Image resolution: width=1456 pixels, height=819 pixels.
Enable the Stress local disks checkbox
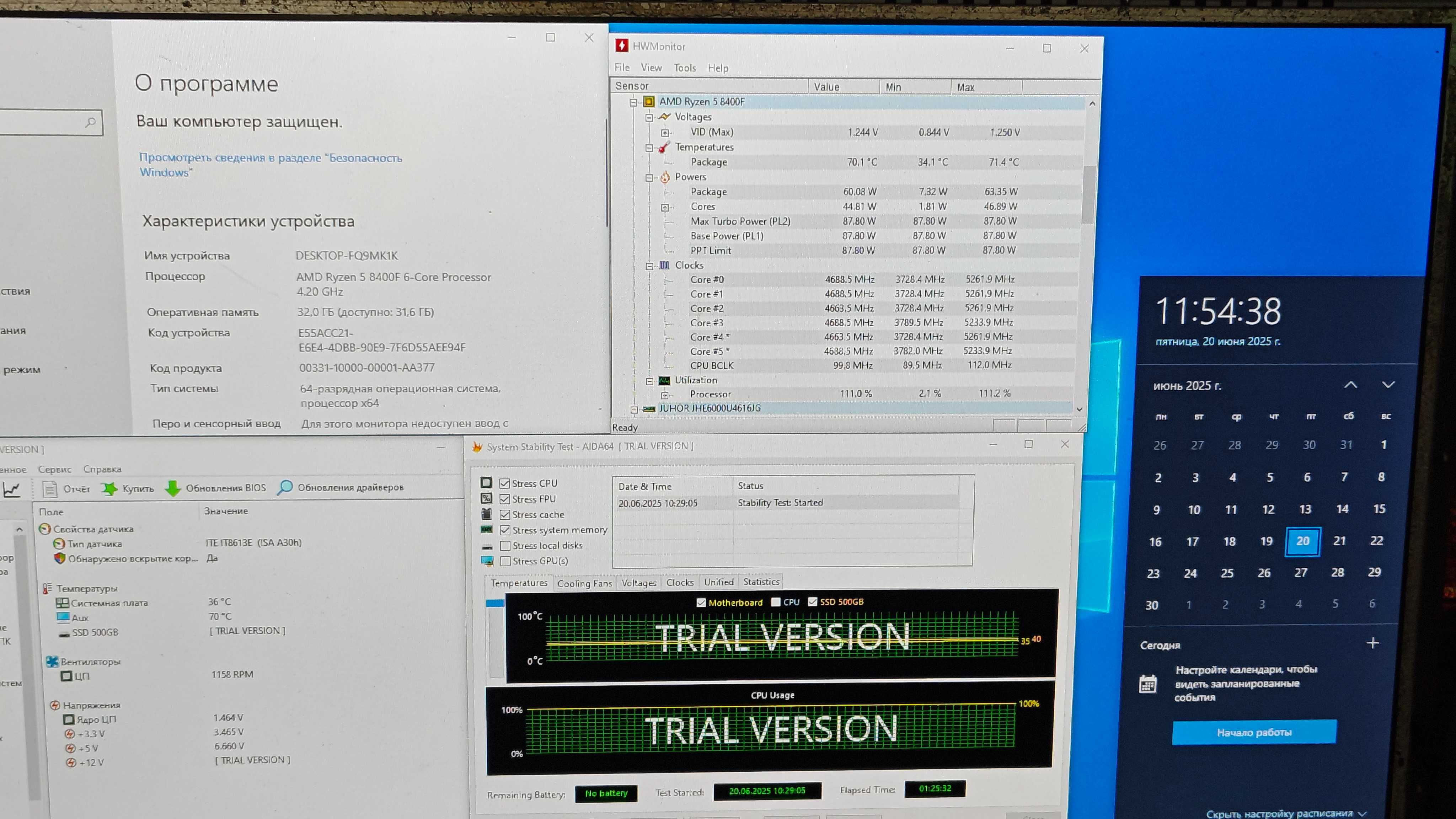point(505,546)
